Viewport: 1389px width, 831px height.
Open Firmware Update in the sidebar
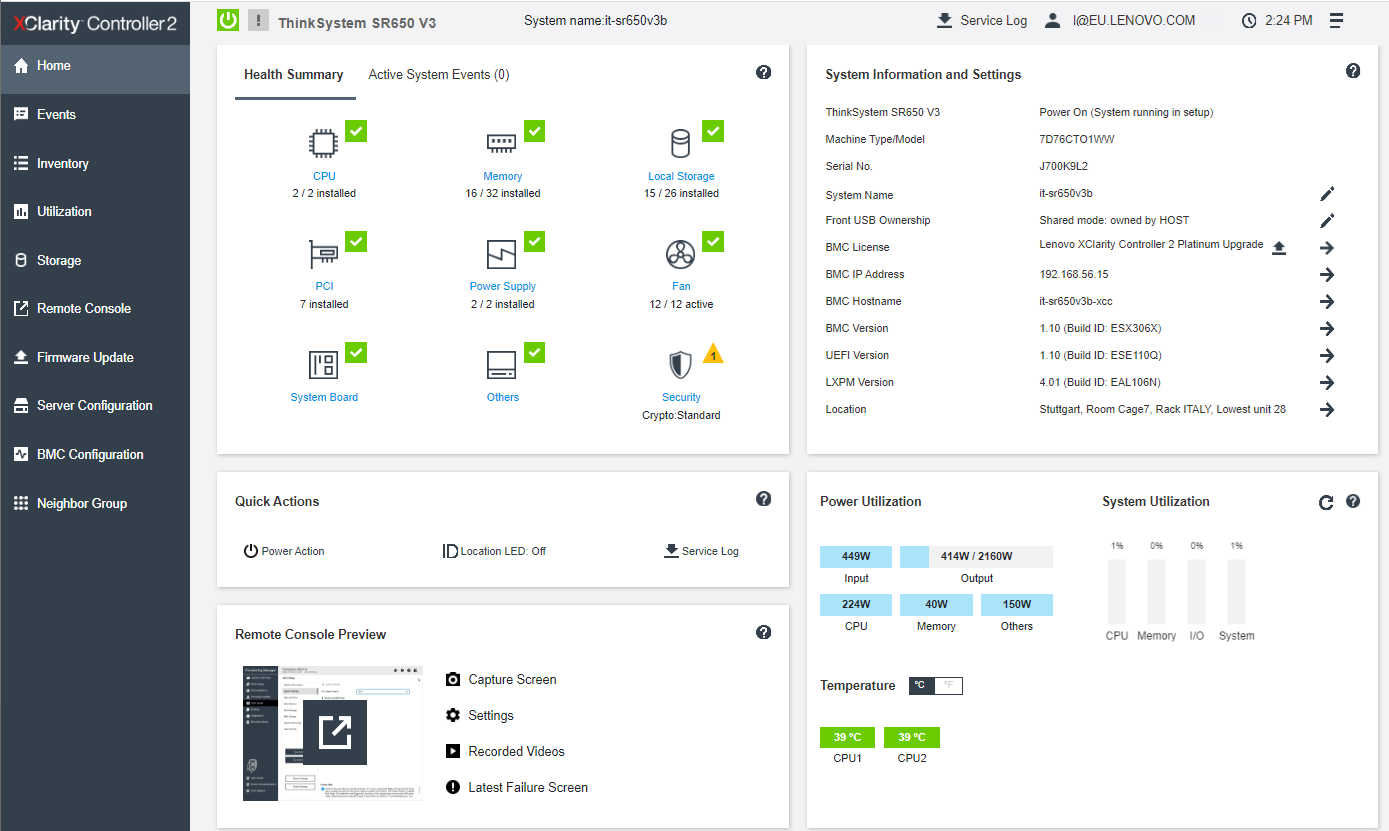tap(95, 357)
